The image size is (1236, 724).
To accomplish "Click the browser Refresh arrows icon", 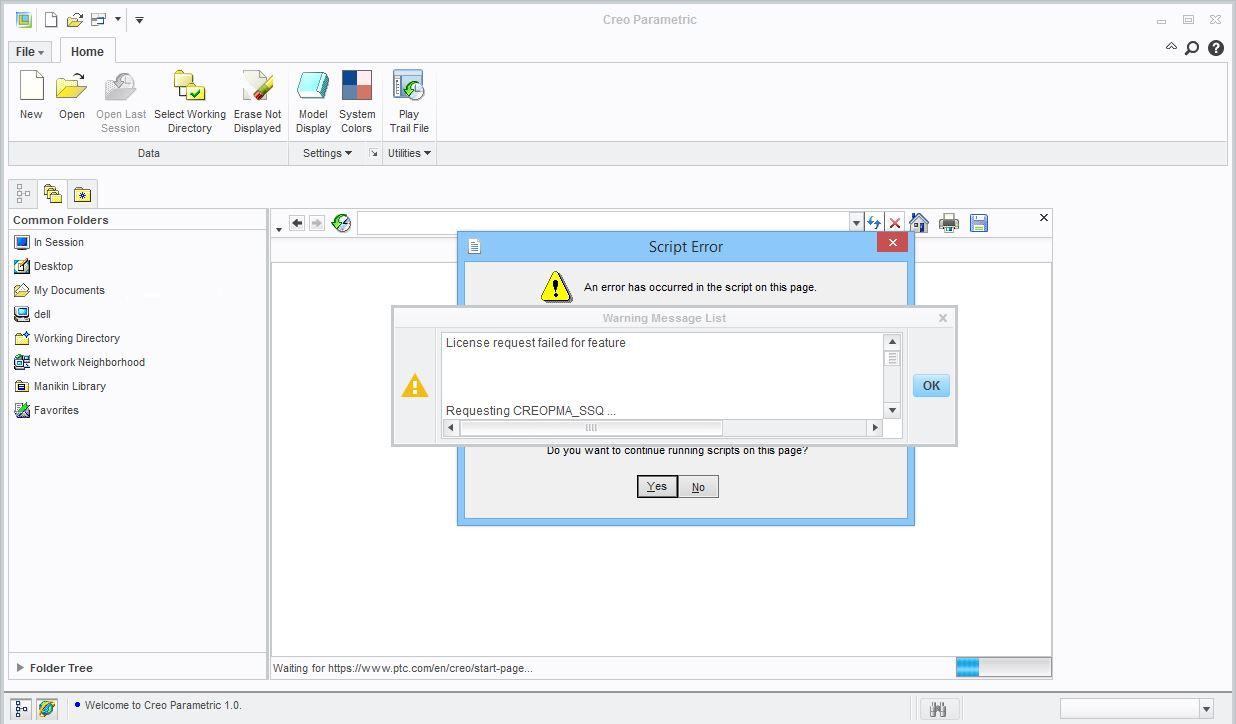I will click(874, 223).
